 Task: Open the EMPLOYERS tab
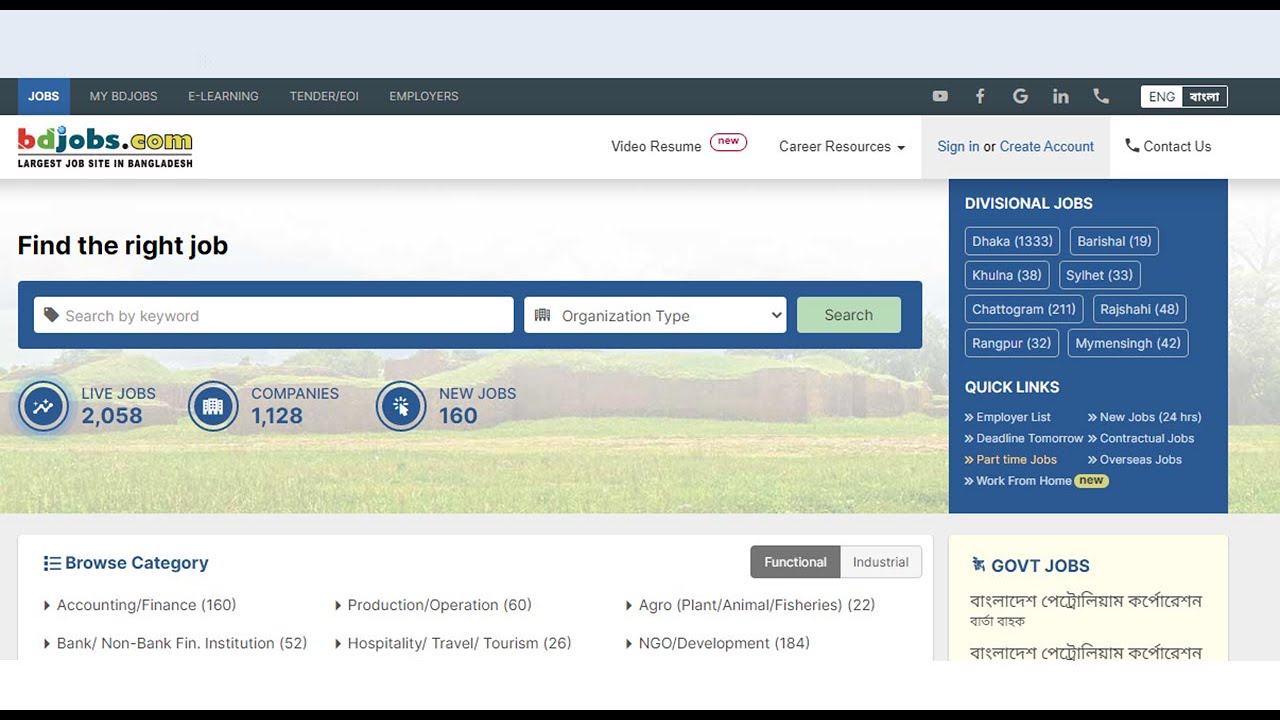coord(424,96)
